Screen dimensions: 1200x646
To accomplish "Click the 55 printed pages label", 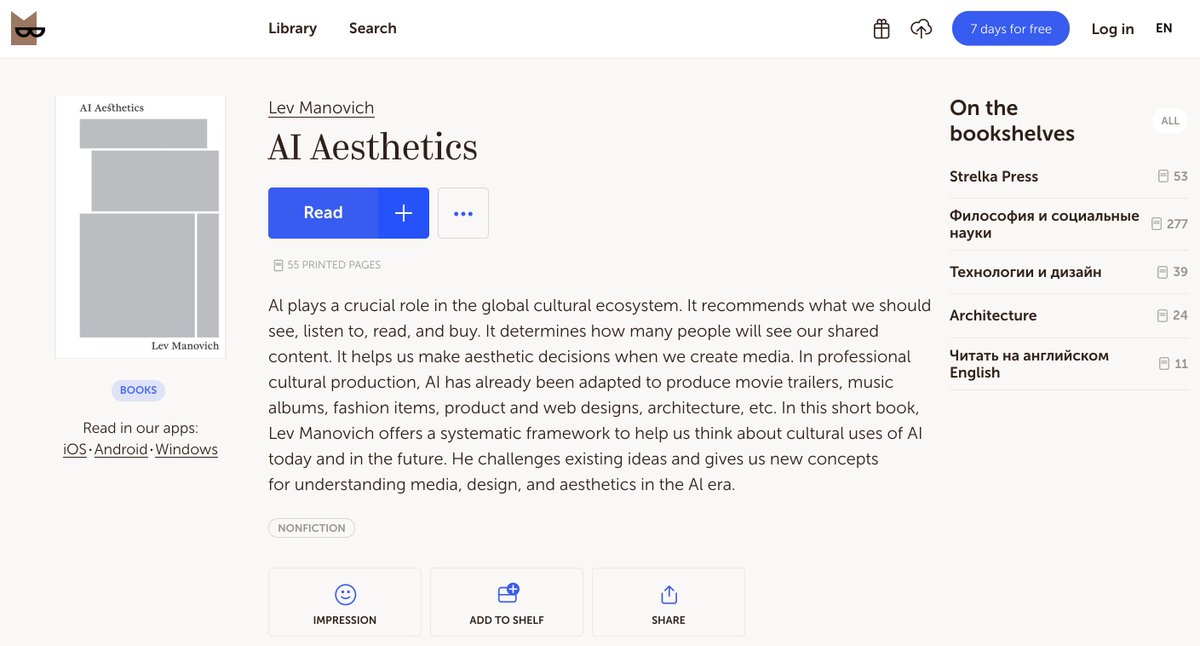I will 327,265.
